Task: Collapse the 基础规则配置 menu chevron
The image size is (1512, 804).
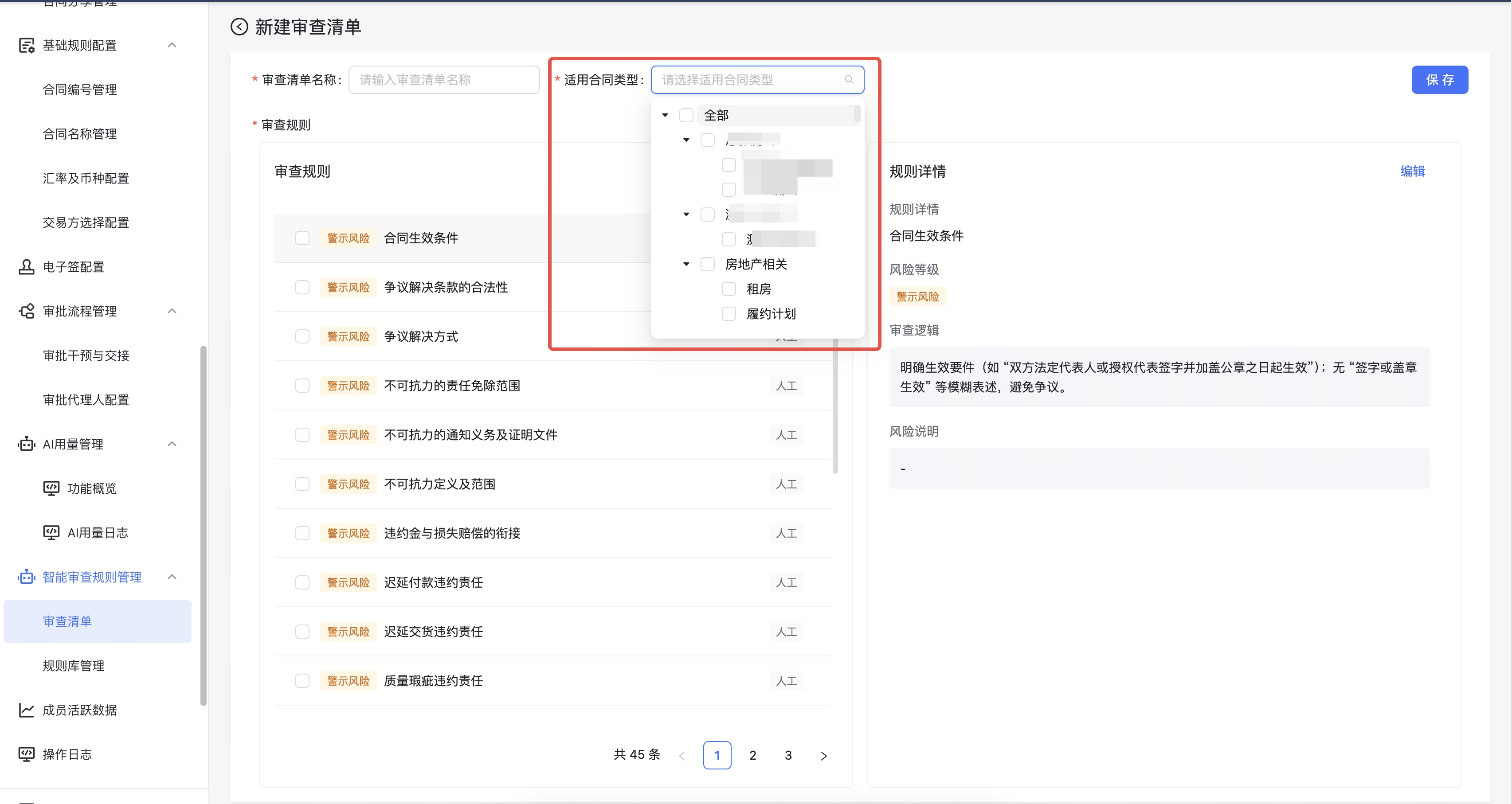Action: [x=172, y=45]
